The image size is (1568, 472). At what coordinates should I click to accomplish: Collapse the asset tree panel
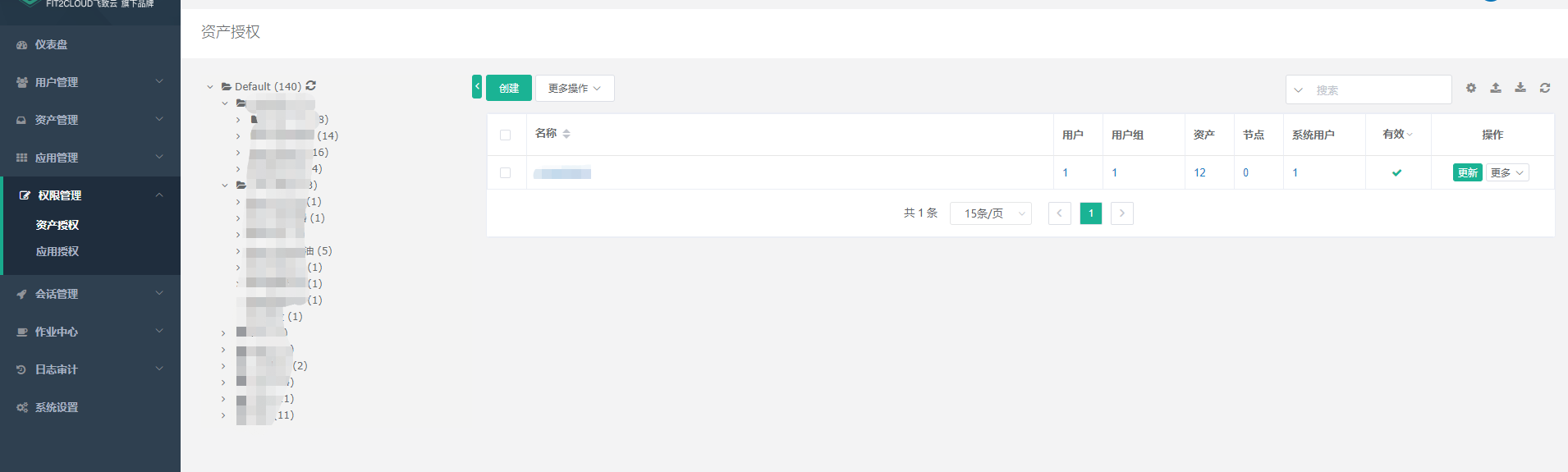[x=477, y=86]
